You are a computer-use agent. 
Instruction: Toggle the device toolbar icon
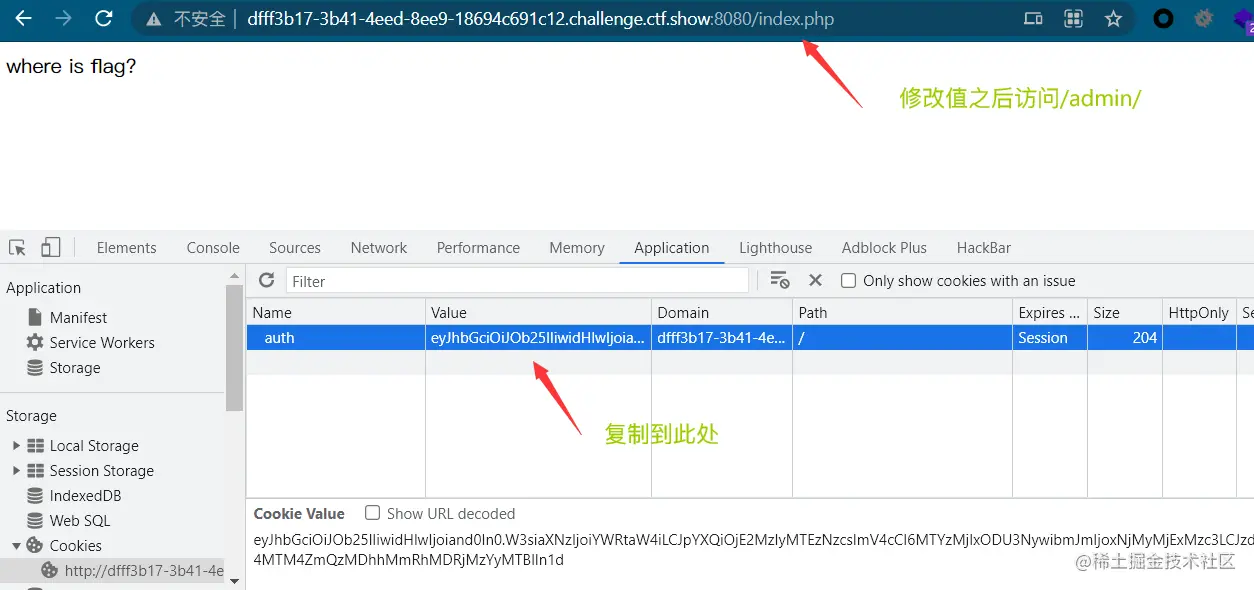50,248
